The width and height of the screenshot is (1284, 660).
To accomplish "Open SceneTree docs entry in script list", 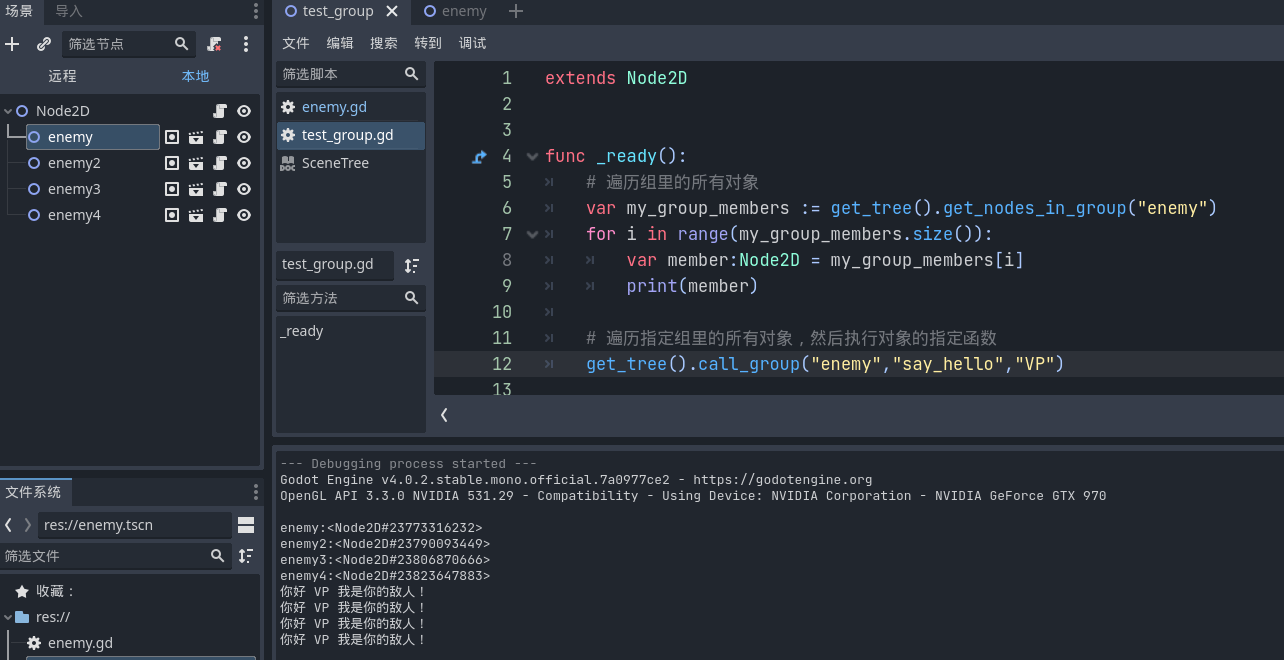I will (351, 163).
